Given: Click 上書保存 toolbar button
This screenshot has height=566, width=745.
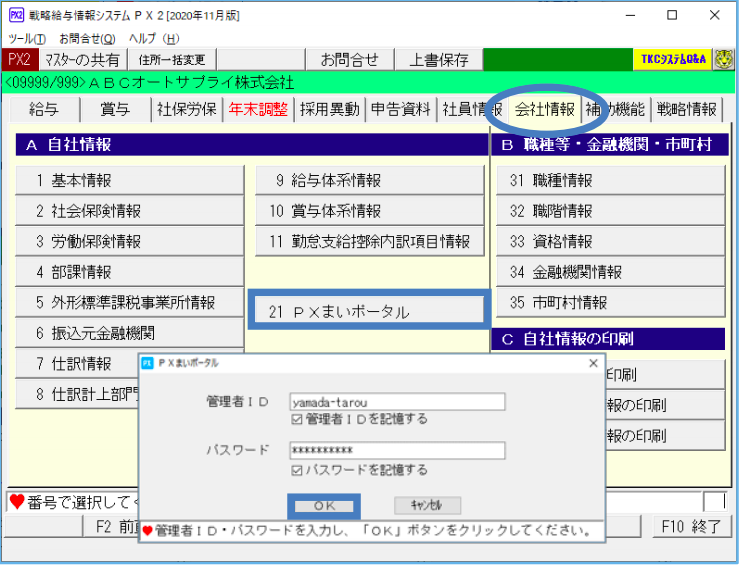Looking at the screenshot, I should click(x=439, y=60).
